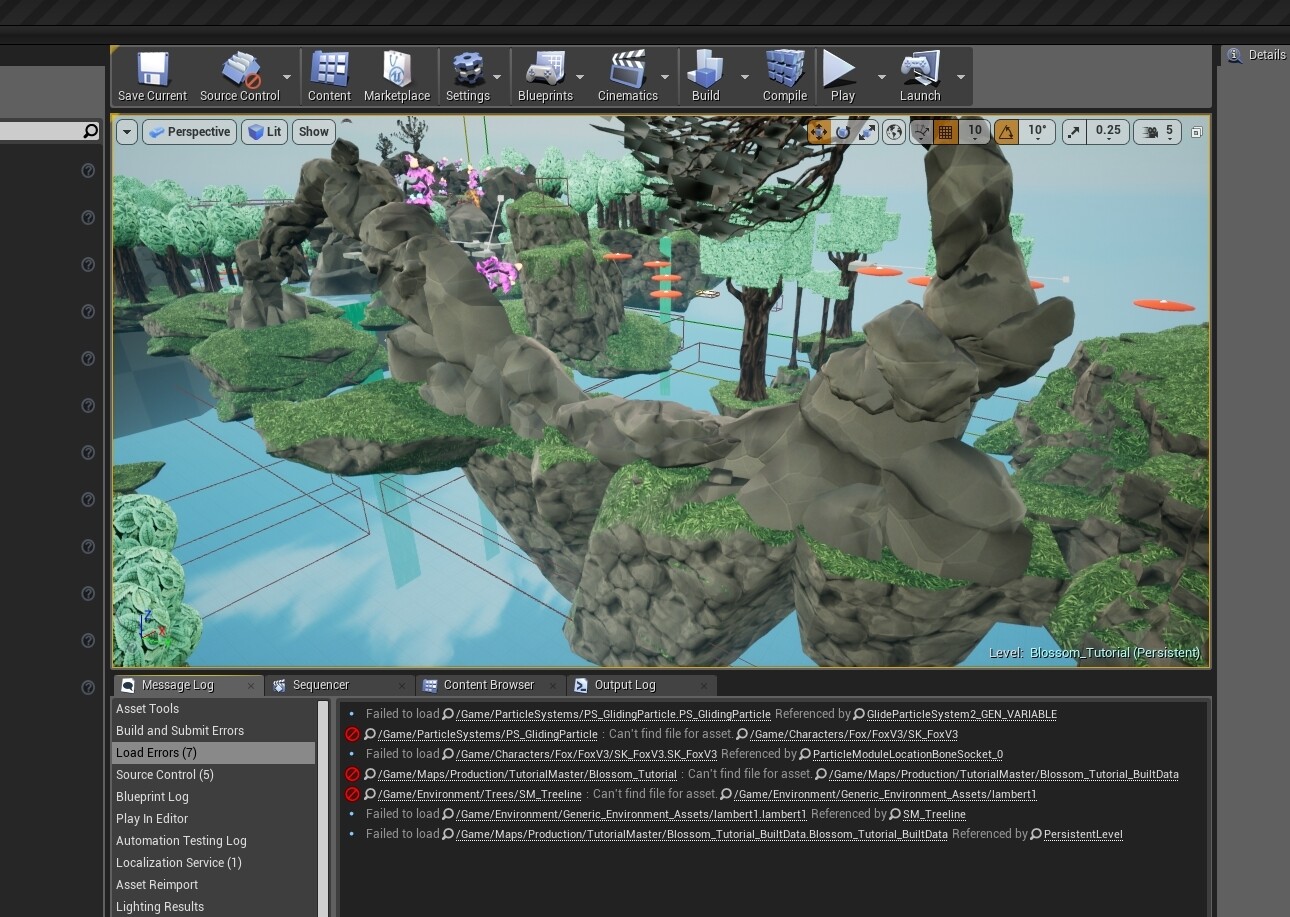Toggle world/local coordinate space globe icon
Image resolution: width=1290 pixels, height=917 pixels.
(894, 132)
